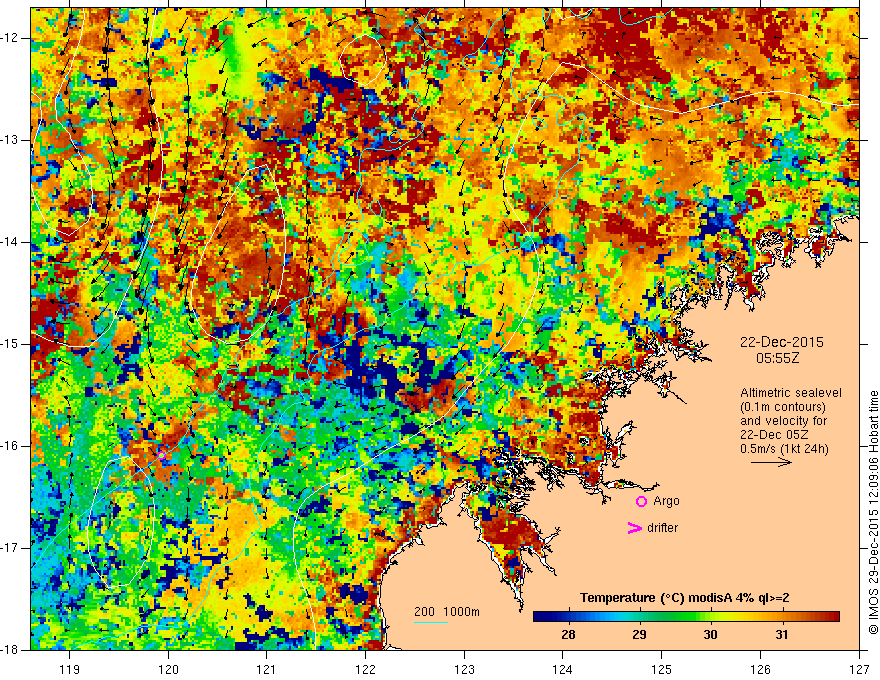
Task: Click the '31' color bar tick label
Action: 781,635
